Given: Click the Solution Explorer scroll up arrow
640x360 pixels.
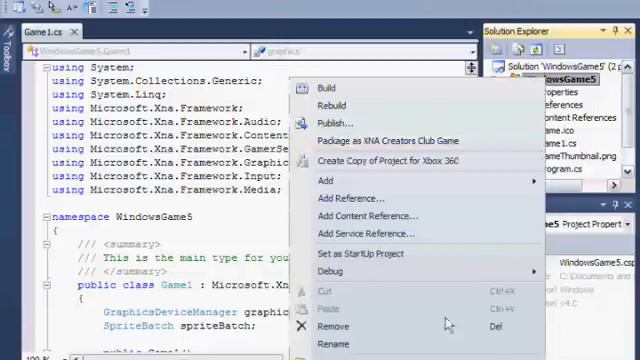Looking at the screenshot, I should pyautogui.click(x=628, y=67).
